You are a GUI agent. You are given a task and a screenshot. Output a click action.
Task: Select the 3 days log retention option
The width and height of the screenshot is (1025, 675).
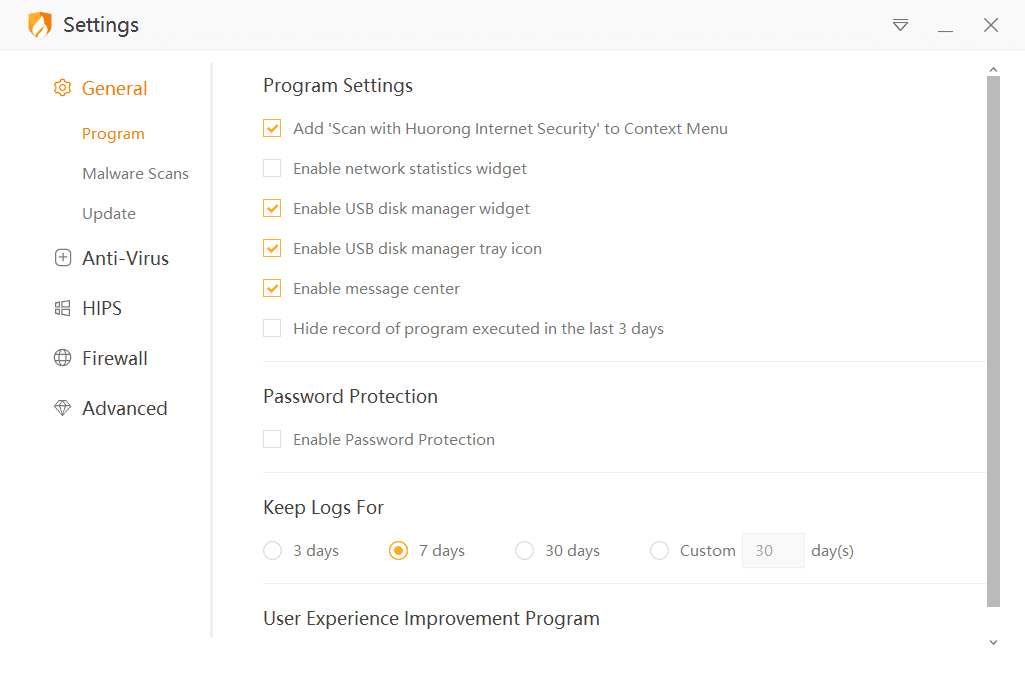(272, 550)
